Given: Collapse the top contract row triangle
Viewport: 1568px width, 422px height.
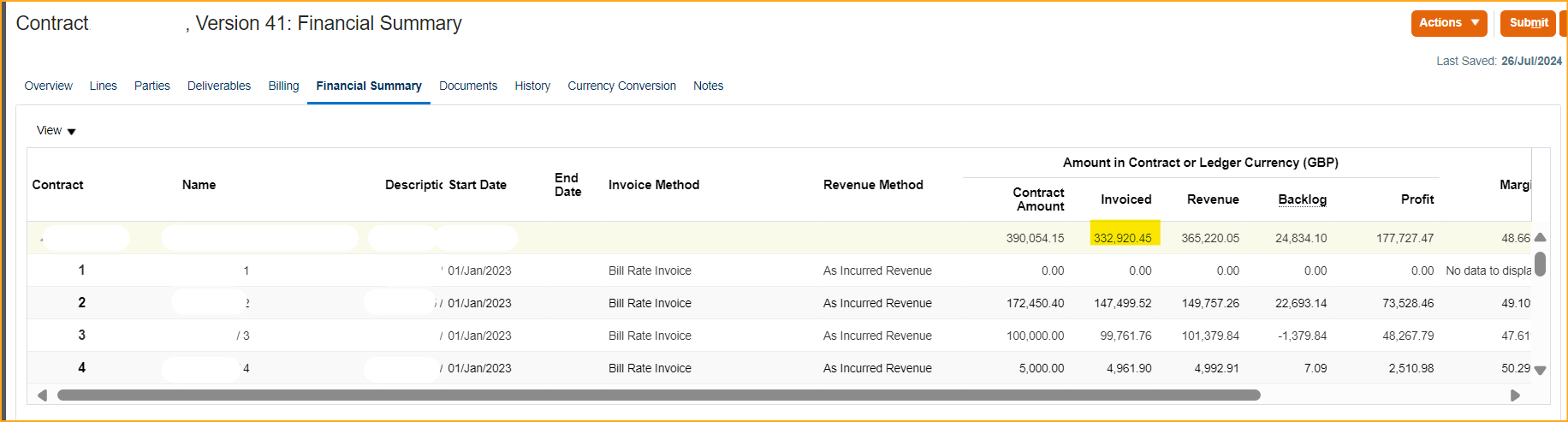Looking at the screenshot, I should click(x=40, y=239).
